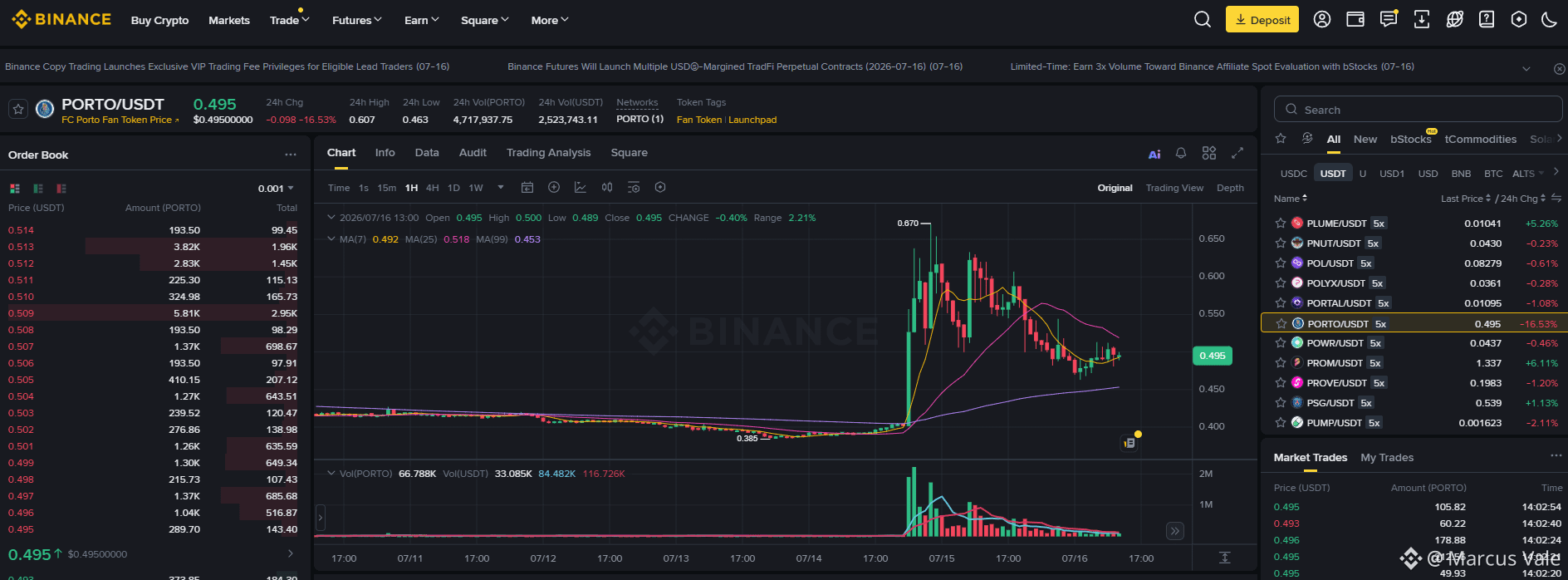Open the Square dropdown in top nav

pos(485,20)
